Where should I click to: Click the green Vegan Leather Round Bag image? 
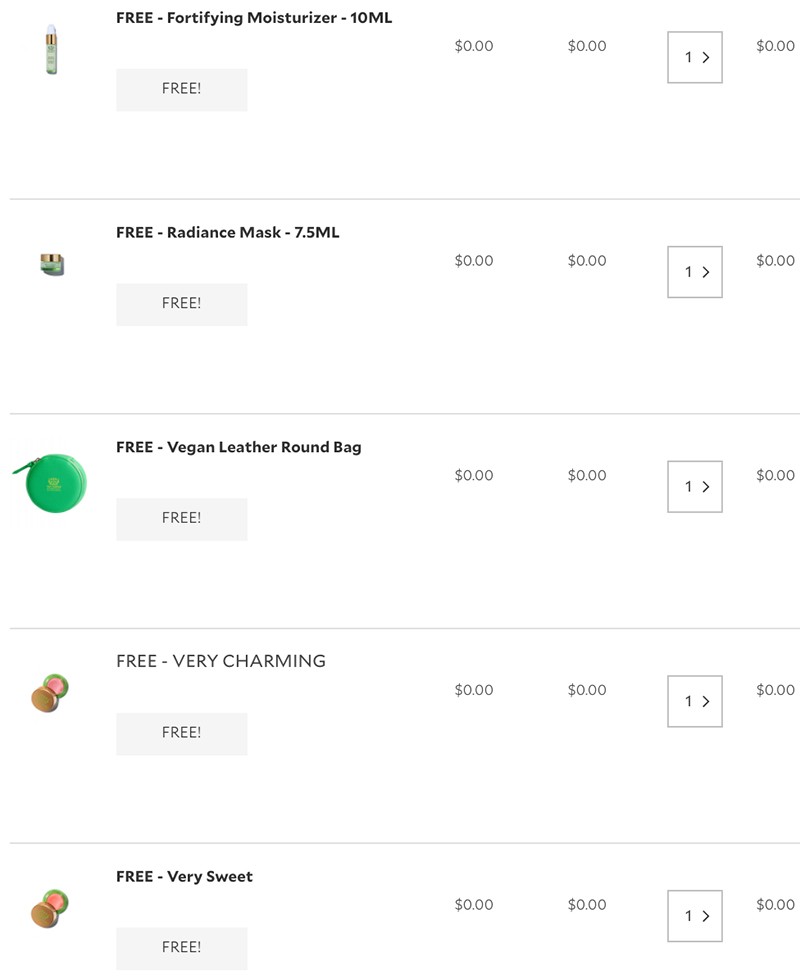coord(51,484)
